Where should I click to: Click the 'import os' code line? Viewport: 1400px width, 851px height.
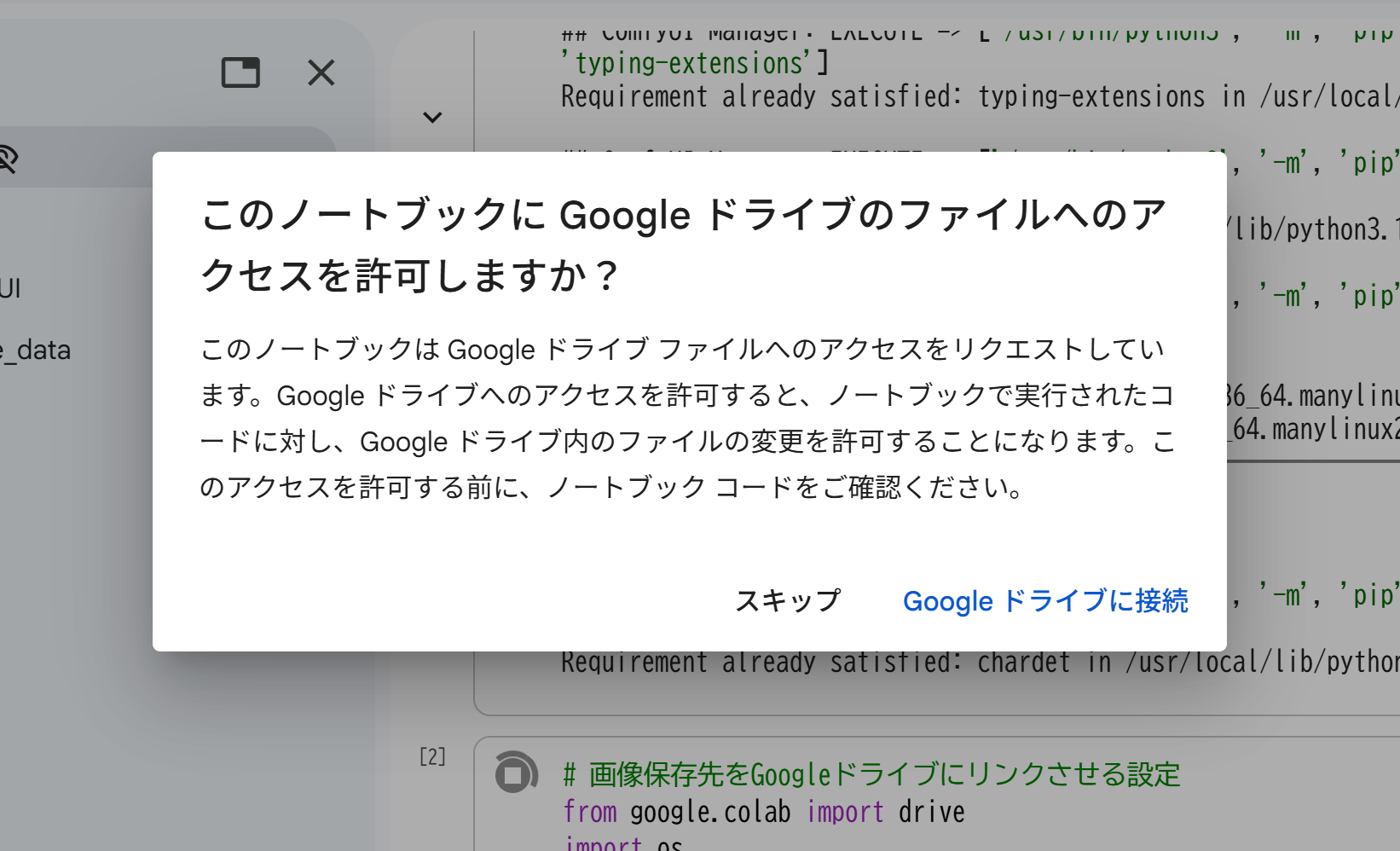pos(622,843)
